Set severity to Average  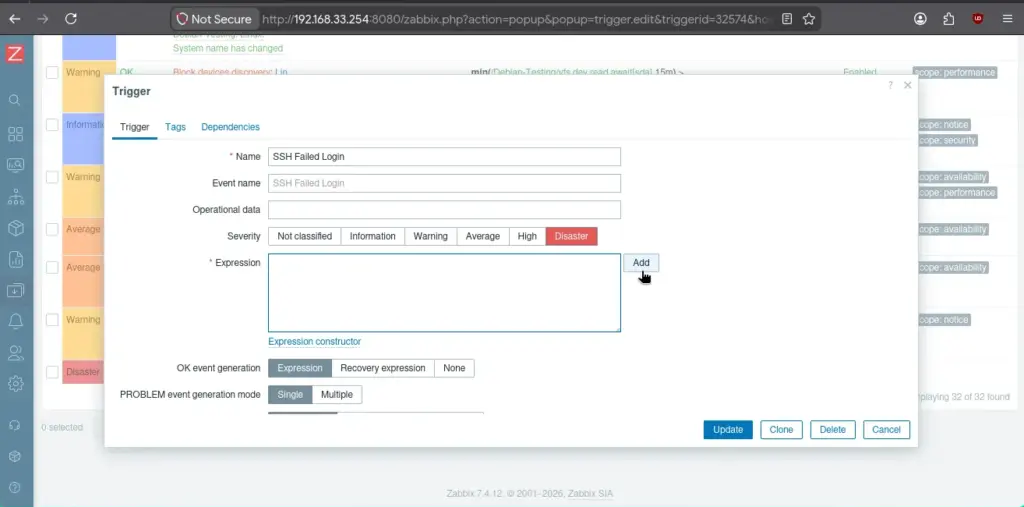[x=483, y=236]
